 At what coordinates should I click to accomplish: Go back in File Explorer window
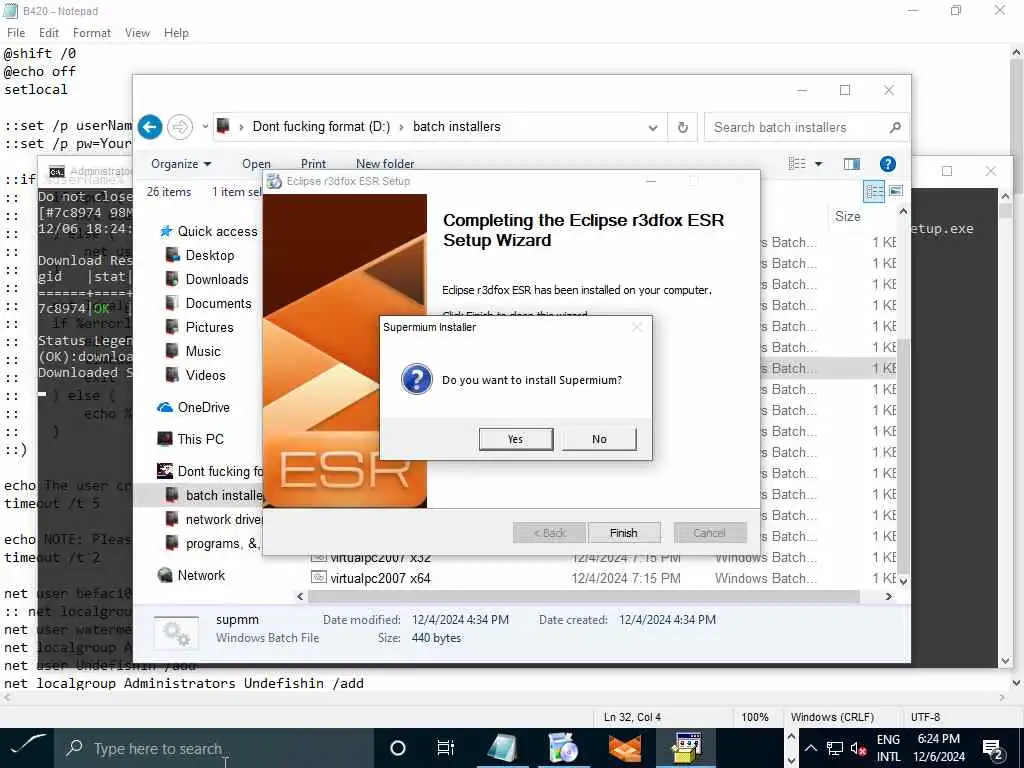tap(150, 127)
